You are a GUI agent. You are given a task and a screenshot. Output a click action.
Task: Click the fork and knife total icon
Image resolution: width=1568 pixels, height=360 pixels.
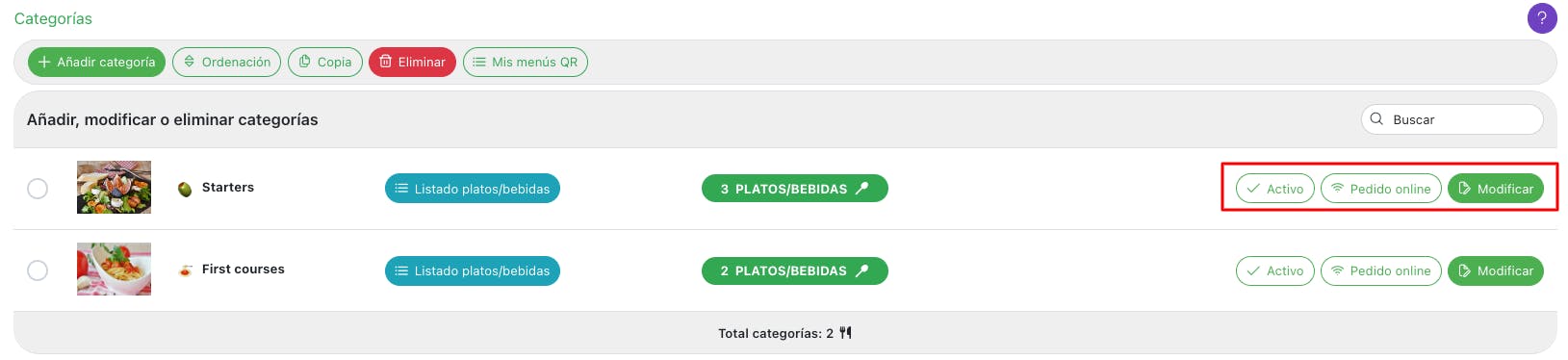click(x=845, y=333)
